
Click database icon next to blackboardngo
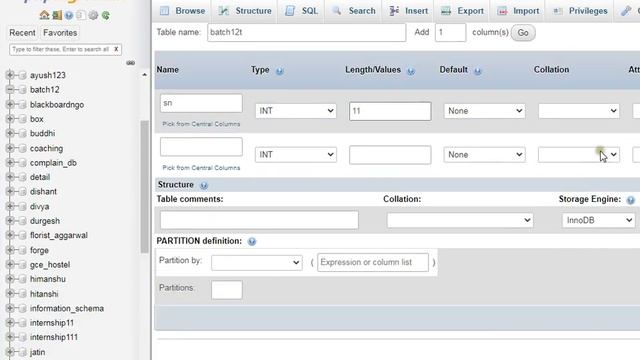pyautogui.click(x=22, y=104)
